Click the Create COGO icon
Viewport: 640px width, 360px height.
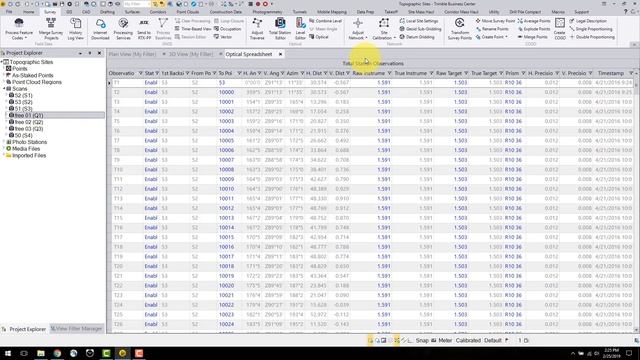coord(560,29)
